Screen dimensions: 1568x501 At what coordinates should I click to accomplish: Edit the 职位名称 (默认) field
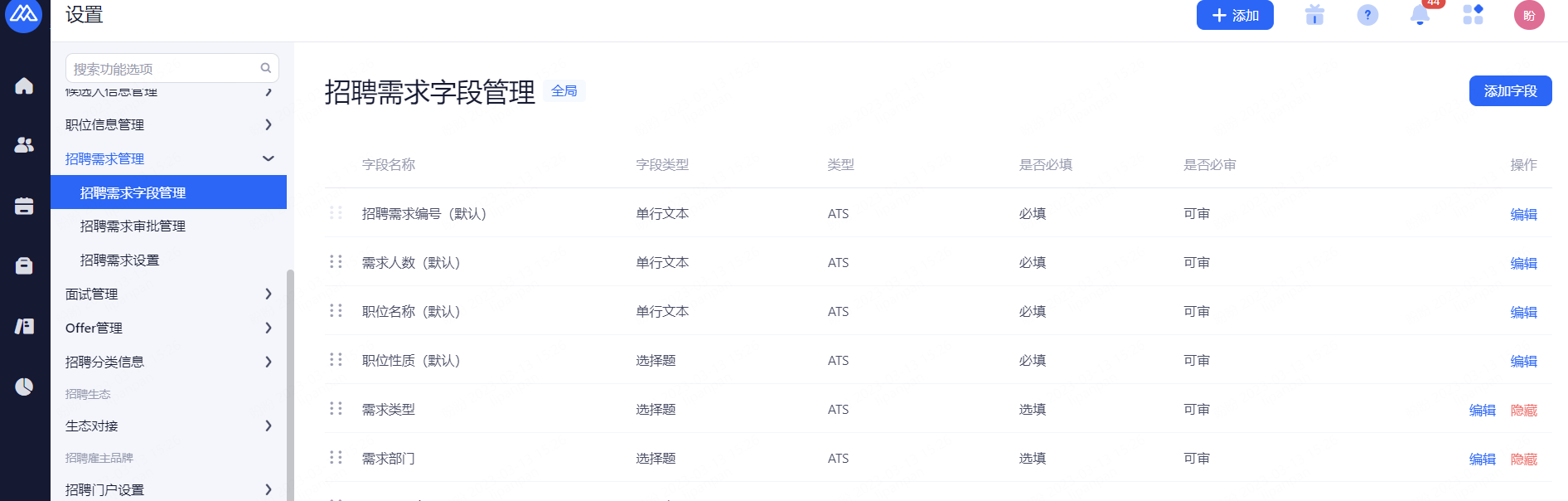[1523, 312]
